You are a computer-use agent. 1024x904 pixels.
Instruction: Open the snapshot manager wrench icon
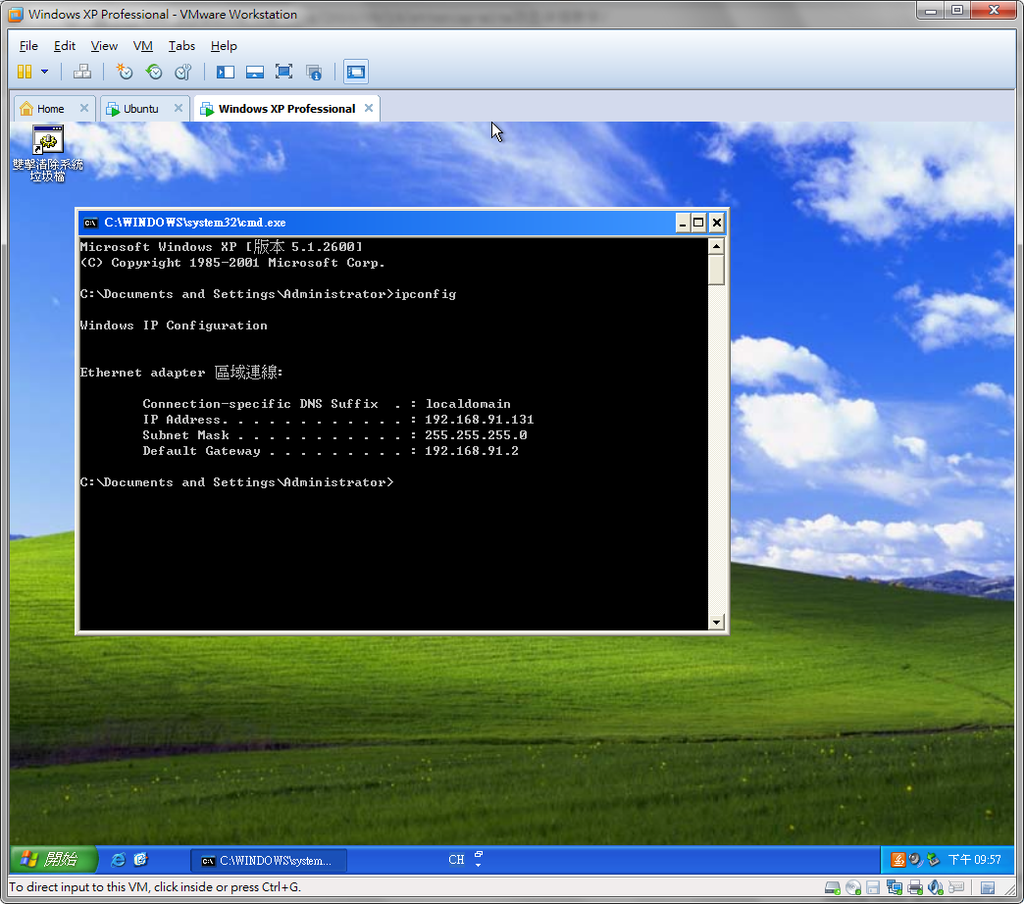point(184,72)
